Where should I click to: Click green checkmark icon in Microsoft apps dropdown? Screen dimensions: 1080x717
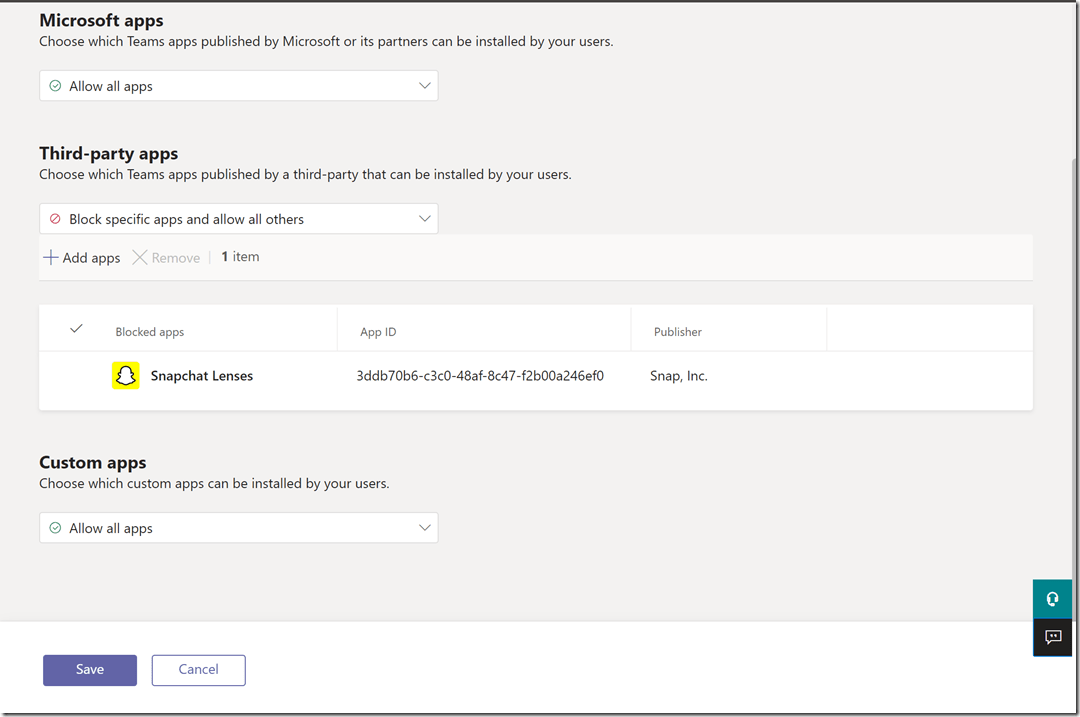[56, 86]
